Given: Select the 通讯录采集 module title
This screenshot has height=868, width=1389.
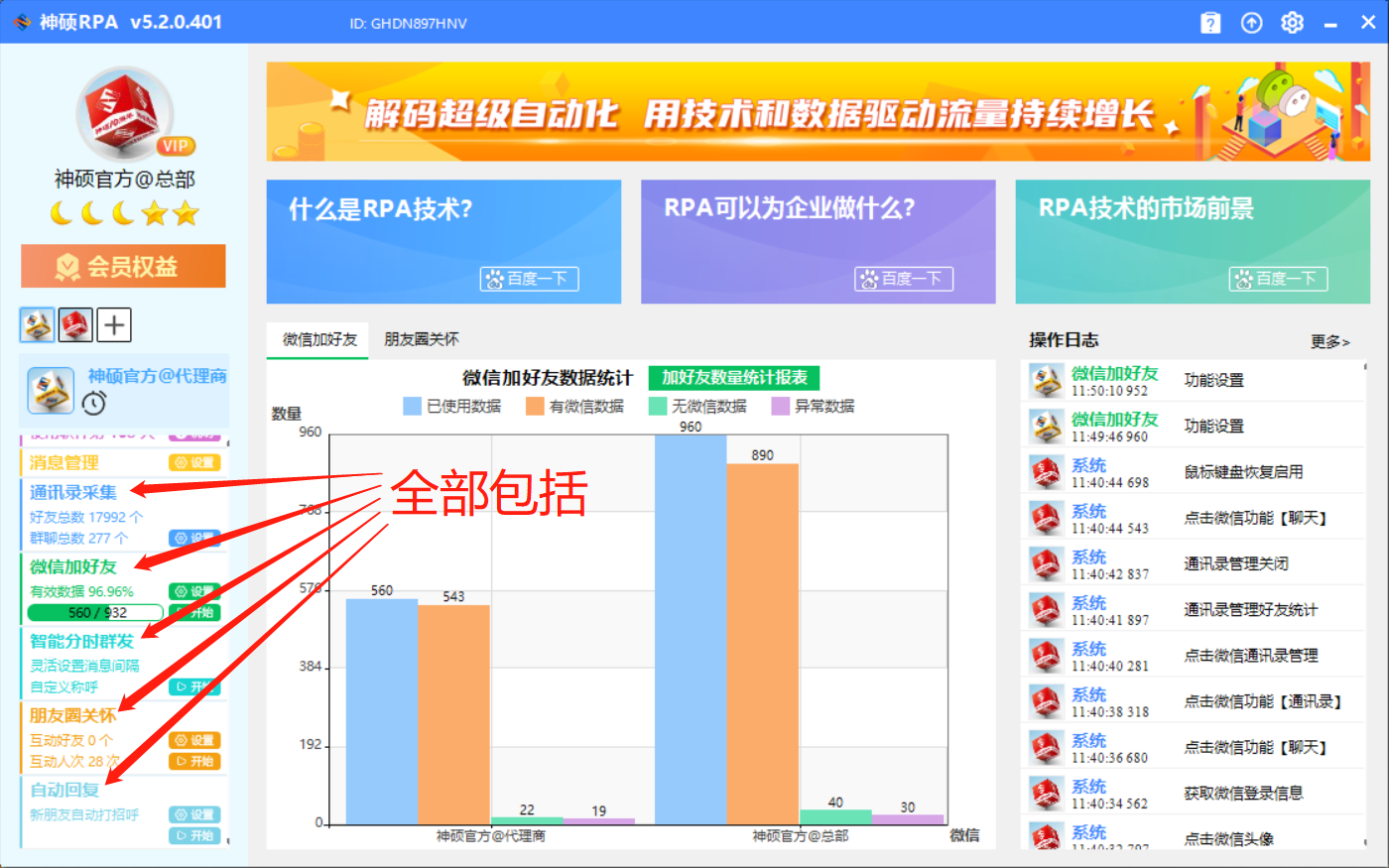Looking at the screenshot, I should coord(73,492).
